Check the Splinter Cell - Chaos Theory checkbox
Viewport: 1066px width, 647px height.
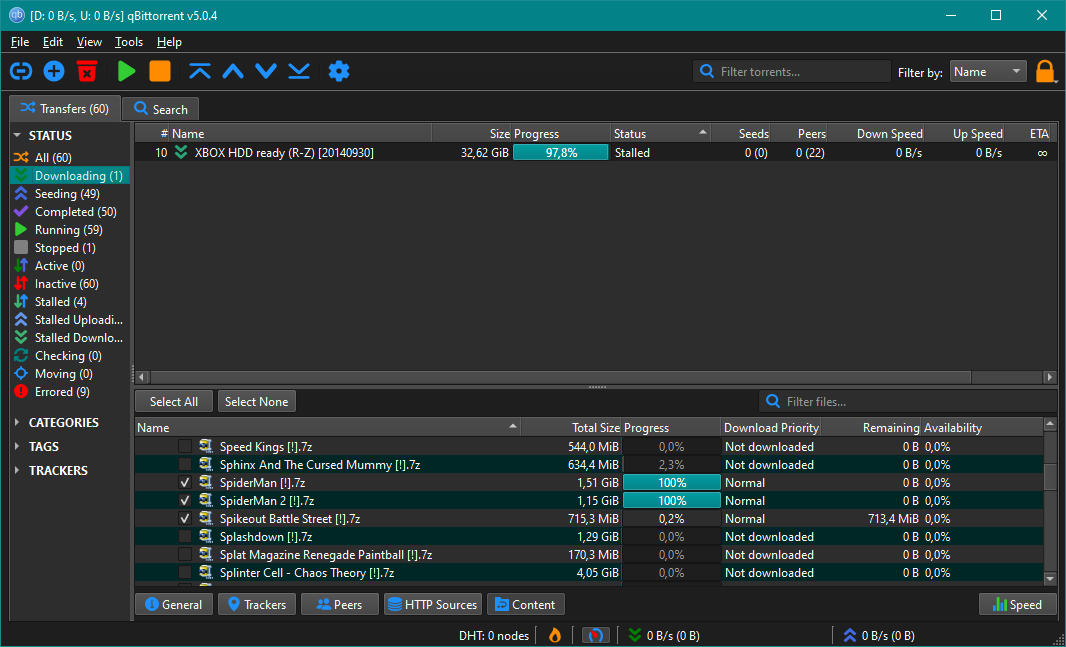[184, 573]
